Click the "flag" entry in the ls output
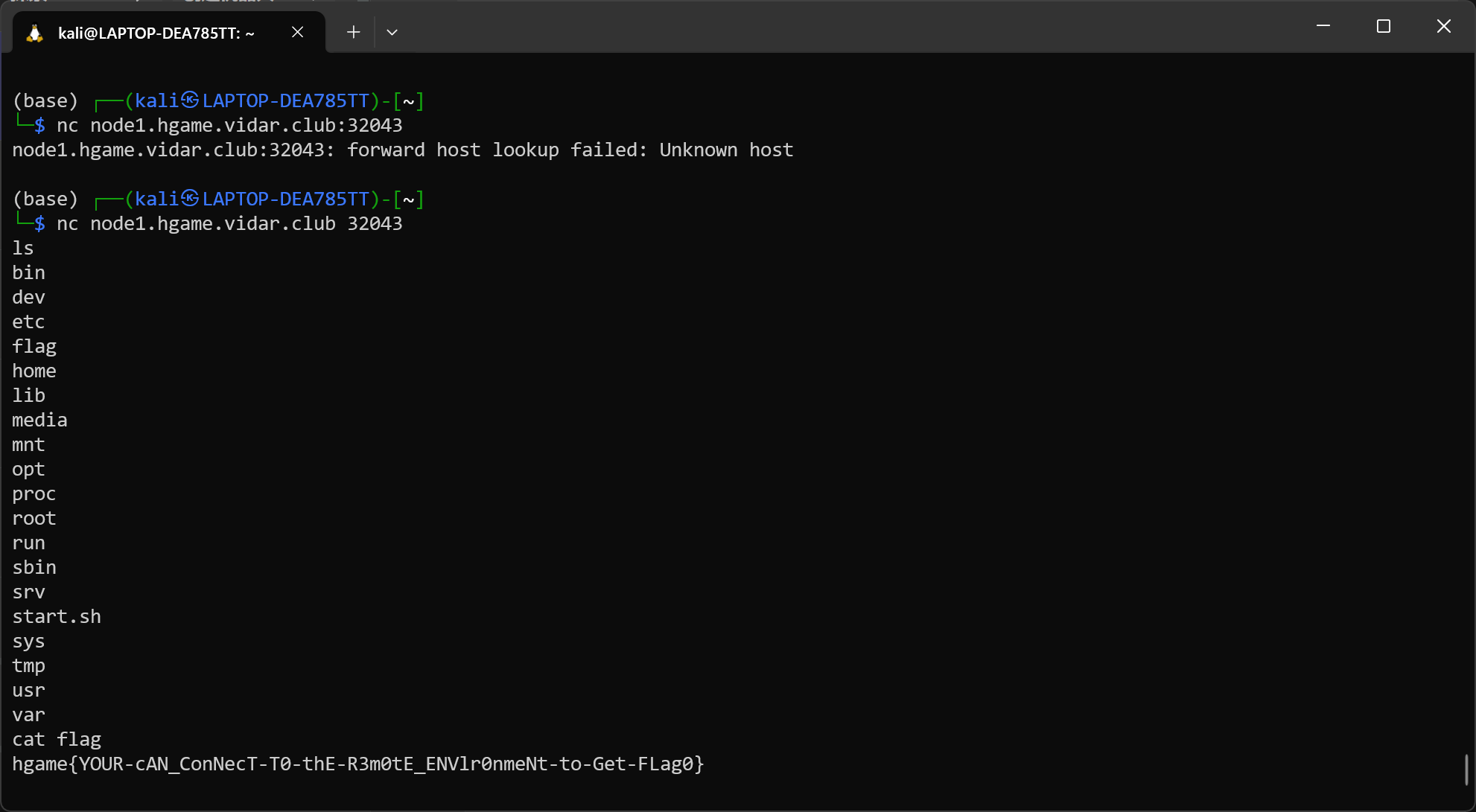 (34, 347)
